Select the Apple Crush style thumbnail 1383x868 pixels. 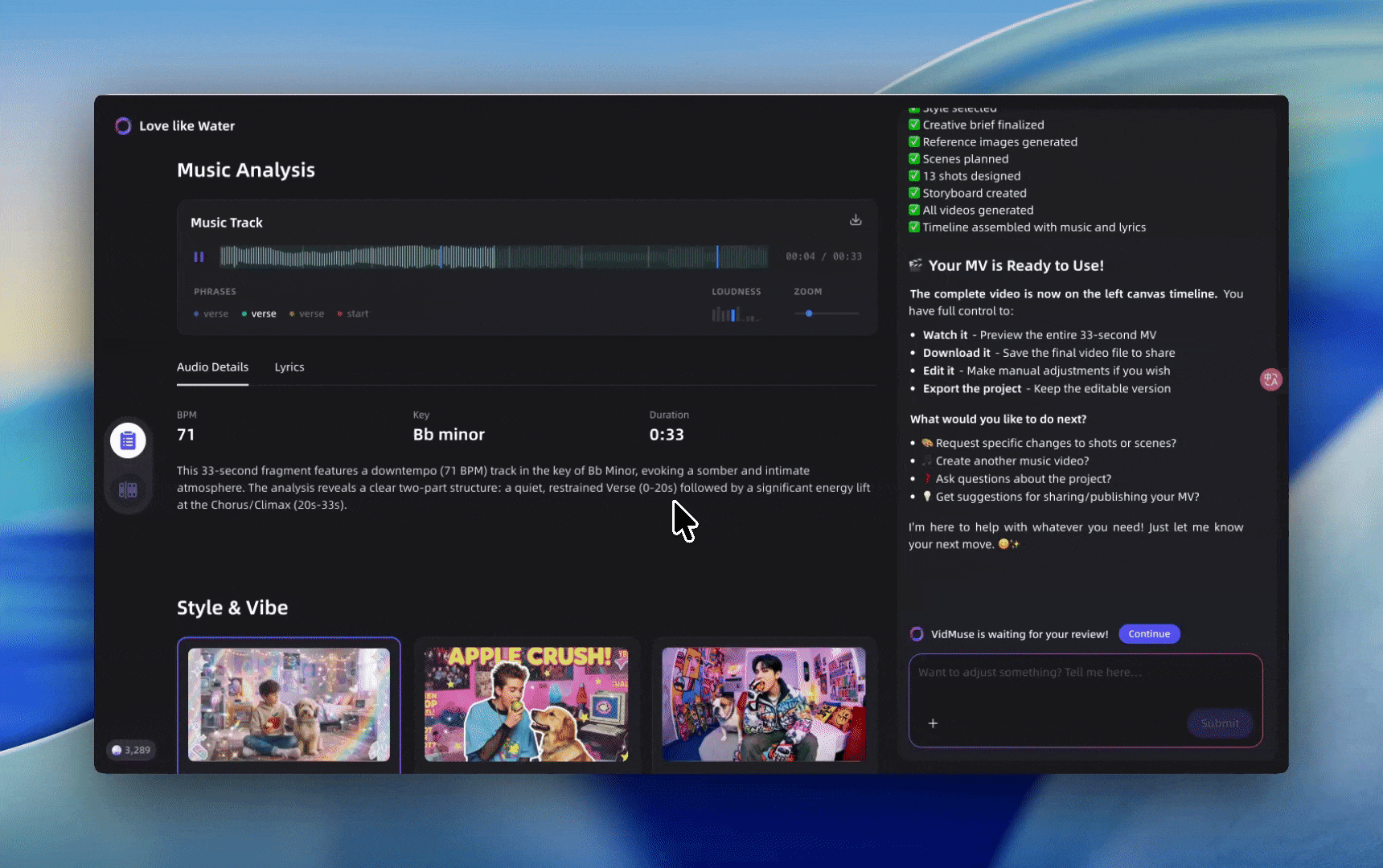(x=527, y=705)
